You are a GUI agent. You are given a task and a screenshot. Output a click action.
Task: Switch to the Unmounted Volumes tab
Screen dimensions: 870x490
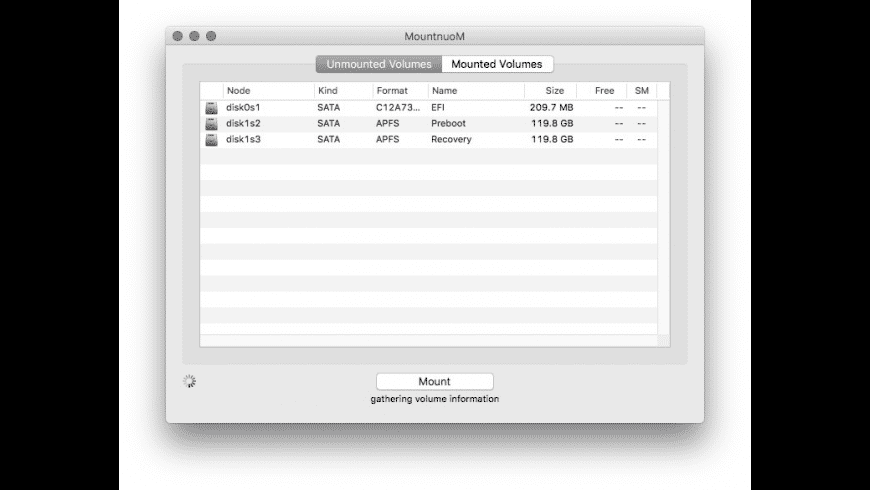coord(379,64)
